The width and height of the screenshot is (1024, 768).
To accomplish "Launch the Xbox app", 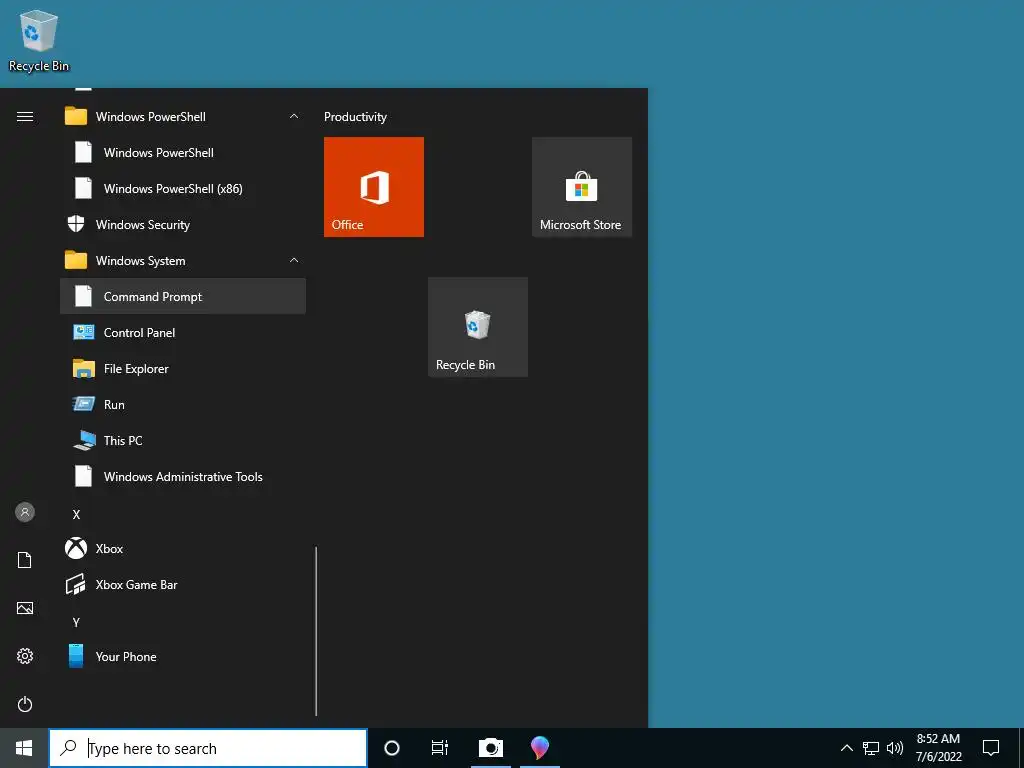I will coord(183,549).
